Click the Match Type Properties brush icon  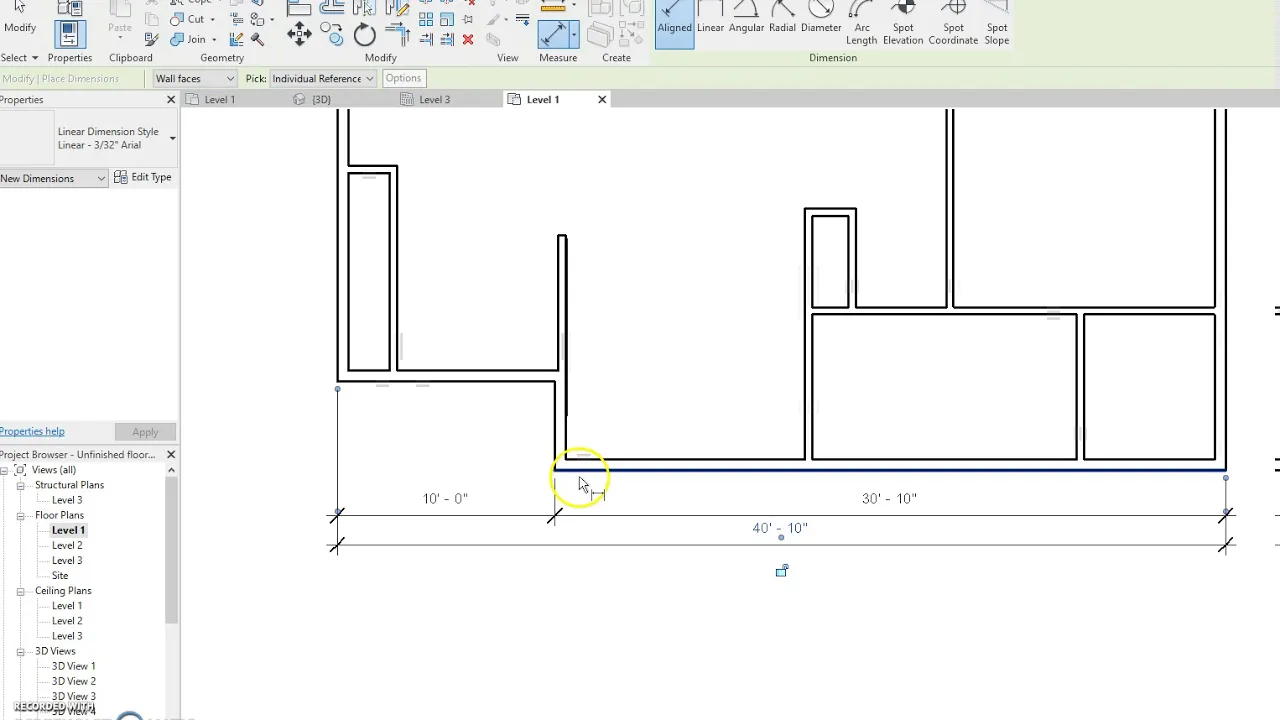click(151, 39)
